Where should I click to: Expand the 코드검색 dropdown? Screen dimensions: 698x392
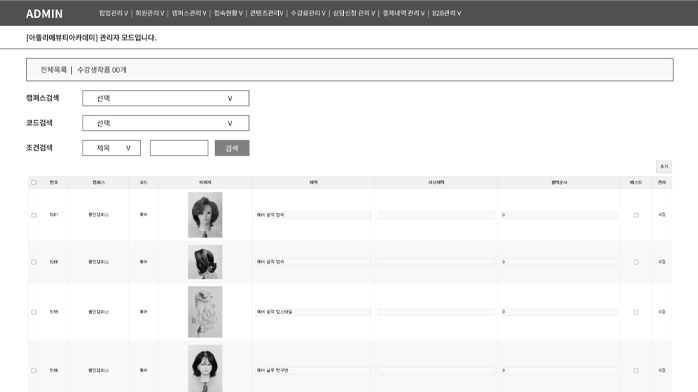pos(166,123)
